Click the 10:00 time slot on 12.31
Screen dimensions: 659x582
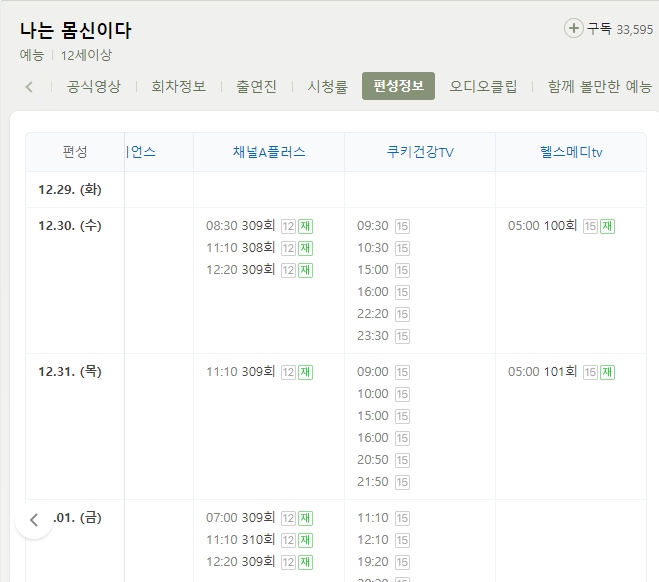(373, 393)
